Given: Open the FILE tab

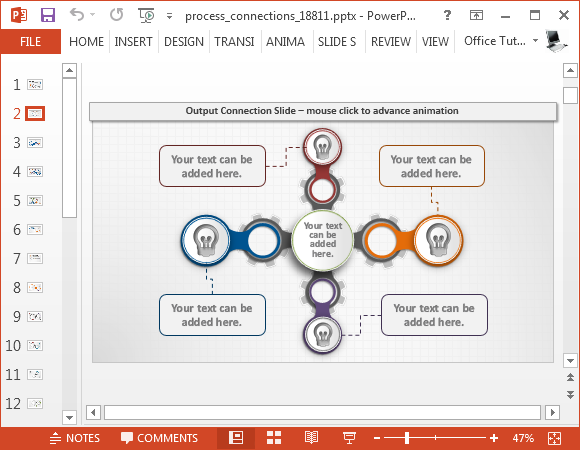Looking at the screenshot, I should pos(30,41).
